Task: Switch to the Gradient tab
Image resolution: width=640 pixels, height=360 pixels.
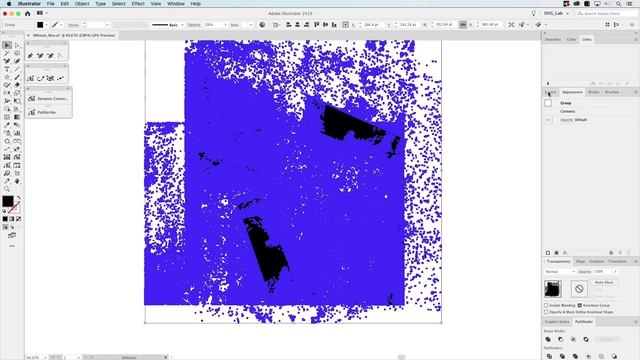Action: [x=596, y=261]
